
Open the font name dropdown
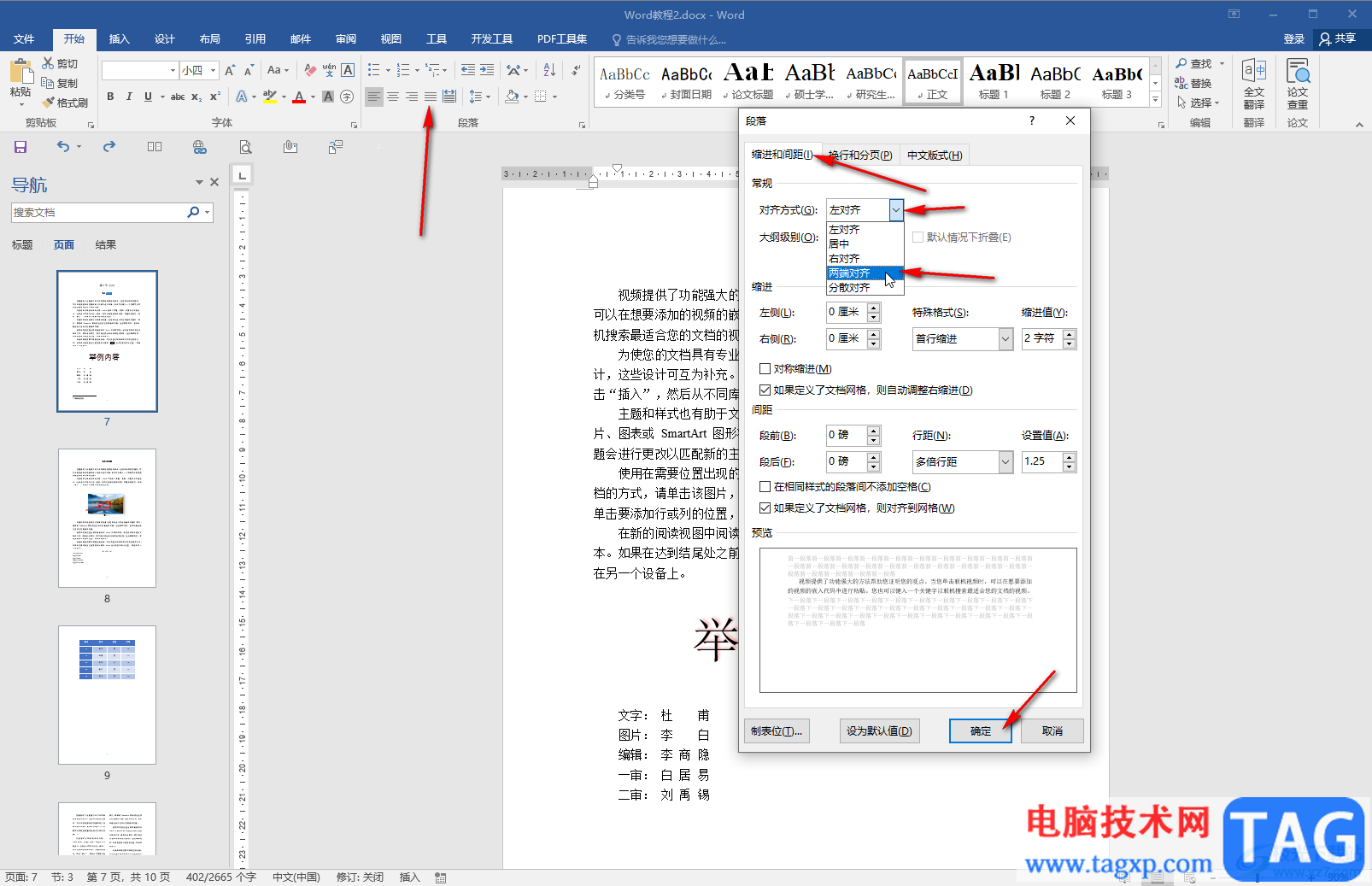point(173,70)
